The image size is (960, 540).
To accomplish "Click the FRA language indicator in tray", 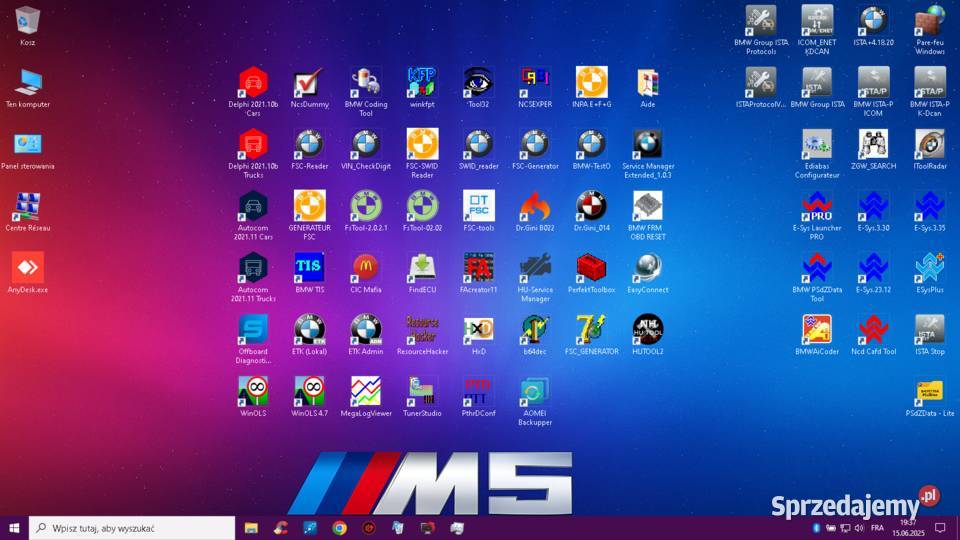I will 877,527.
